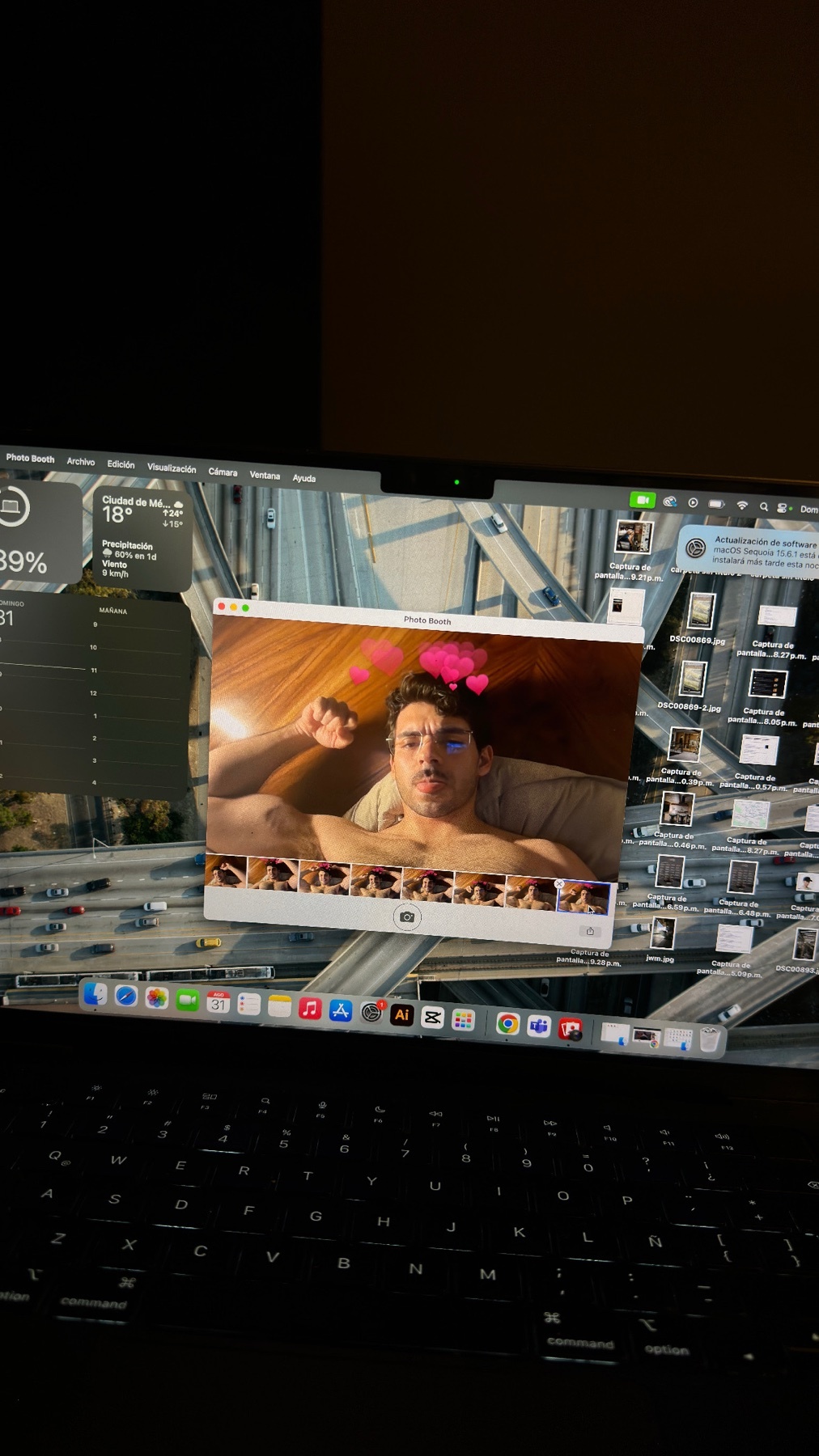Select desktop file DSC00869-2.jpg
This screenshot has width=819, height=1456.
[x=693, y=679]
